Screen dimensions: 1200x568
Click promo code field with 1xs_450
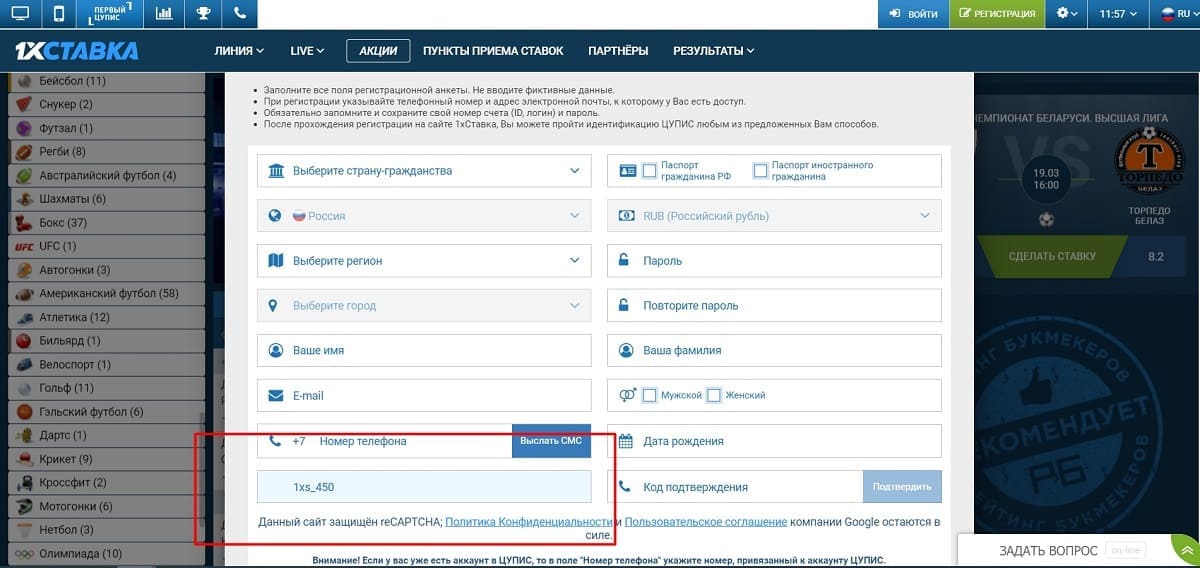[x=424, y=487]
